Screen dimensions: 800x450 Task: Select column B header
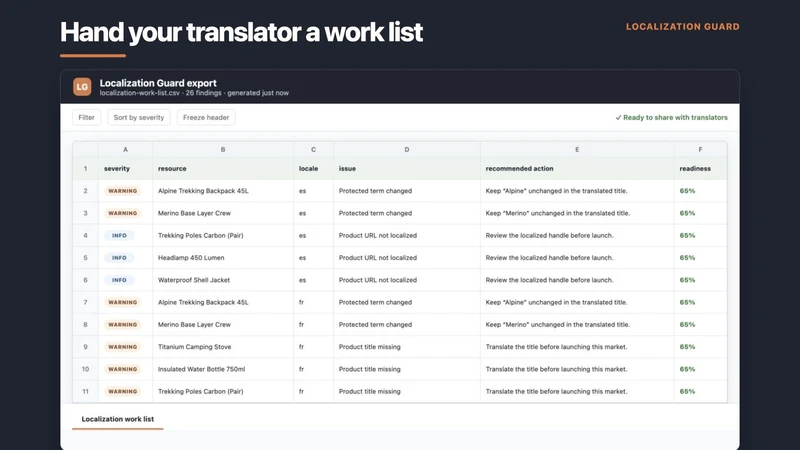pos(223,149)
